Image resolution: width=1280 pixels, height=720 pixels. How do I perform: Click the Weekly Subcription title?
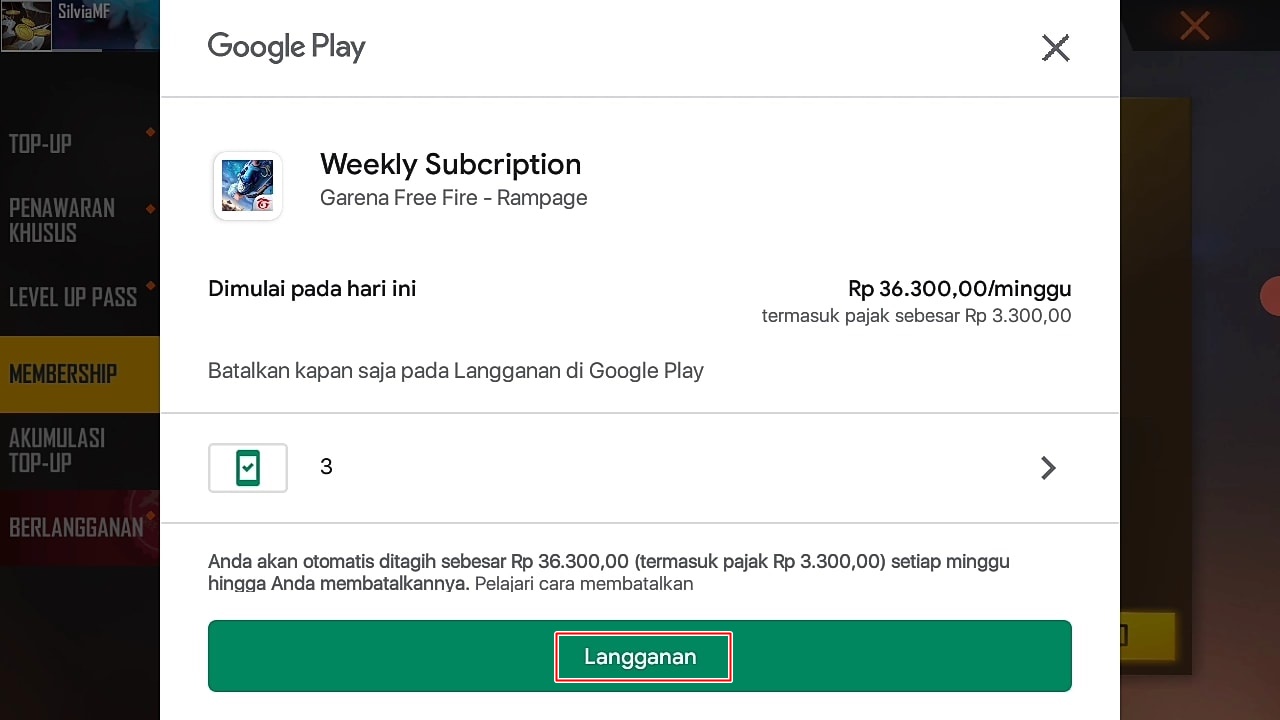450,164
